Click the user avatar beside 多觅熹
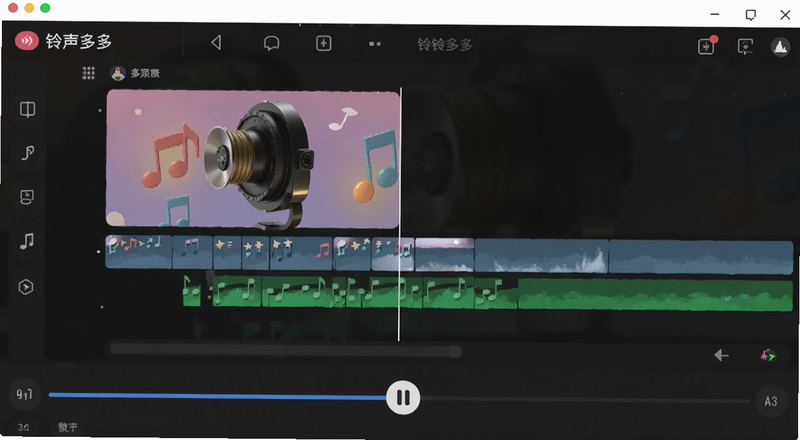The width and height of the screenshot is (800, 440). (x=118, y=74)
